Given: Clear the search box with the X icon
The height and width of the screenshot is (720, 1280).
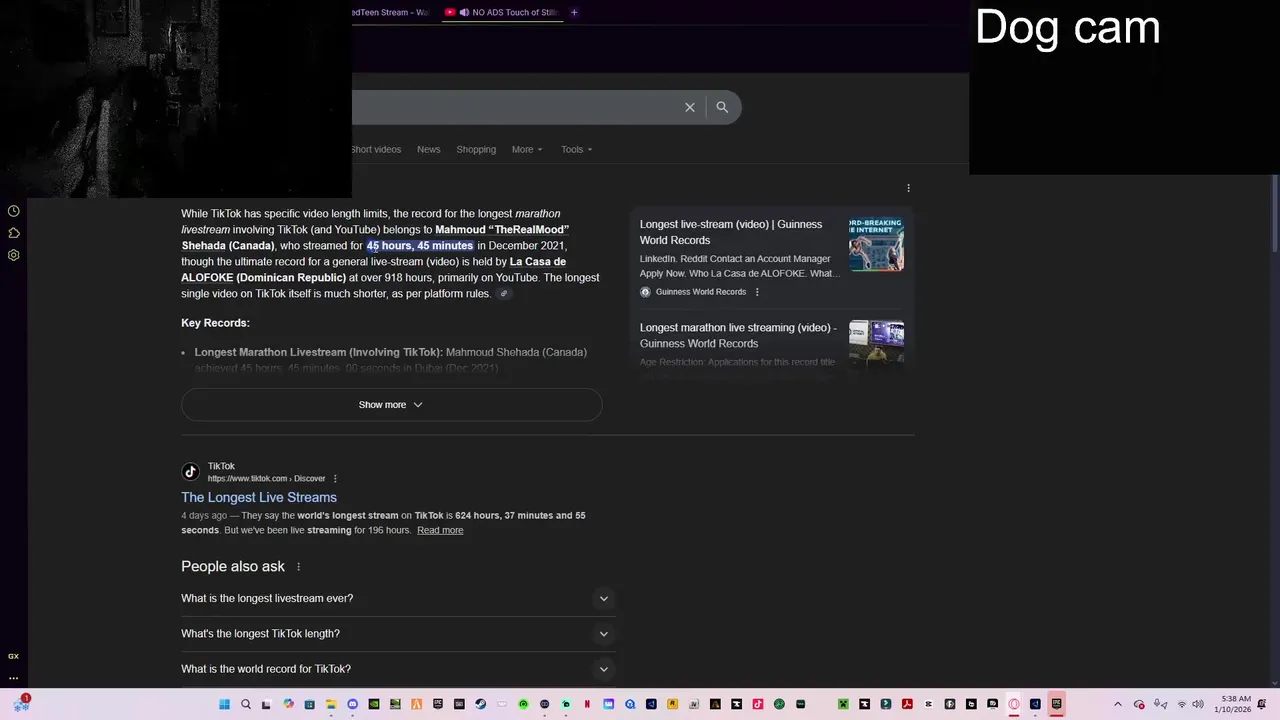Looking at the screenshot, I should [x=690, y=107].
